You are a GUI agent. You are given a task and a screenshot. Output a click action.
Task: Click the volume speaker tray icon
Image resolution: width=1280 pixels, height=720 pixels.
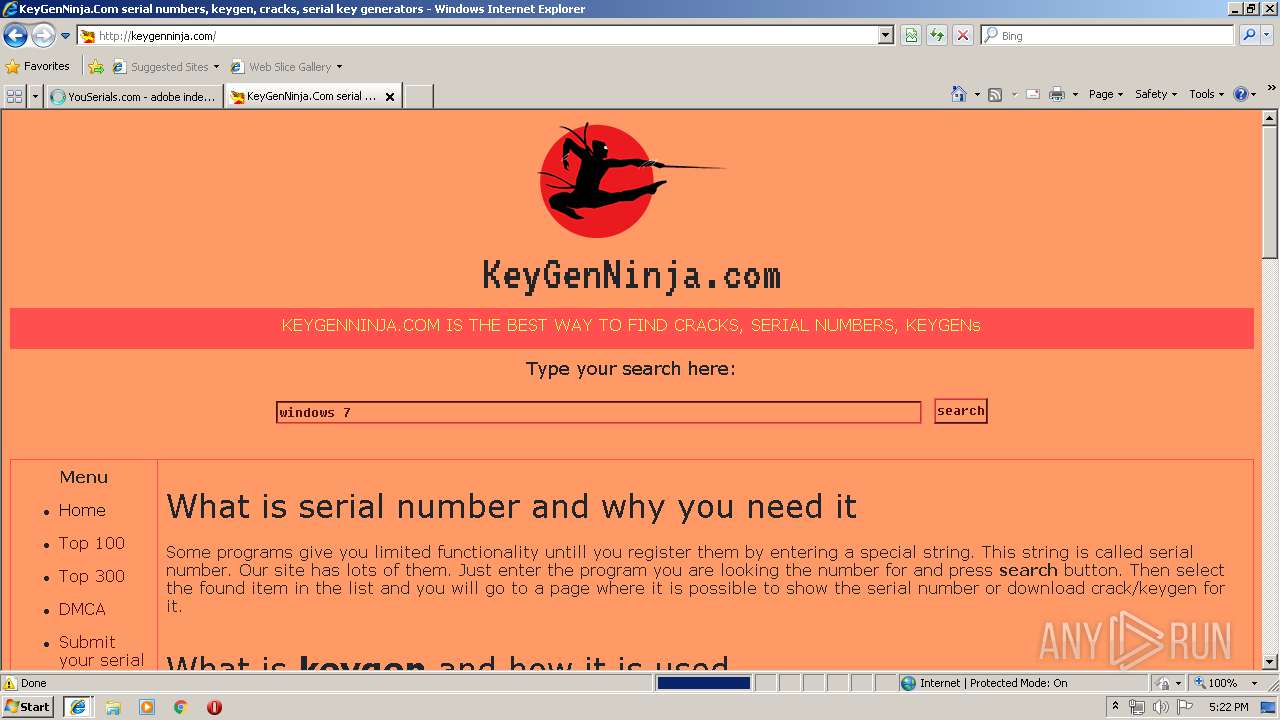coord(1160,707)
